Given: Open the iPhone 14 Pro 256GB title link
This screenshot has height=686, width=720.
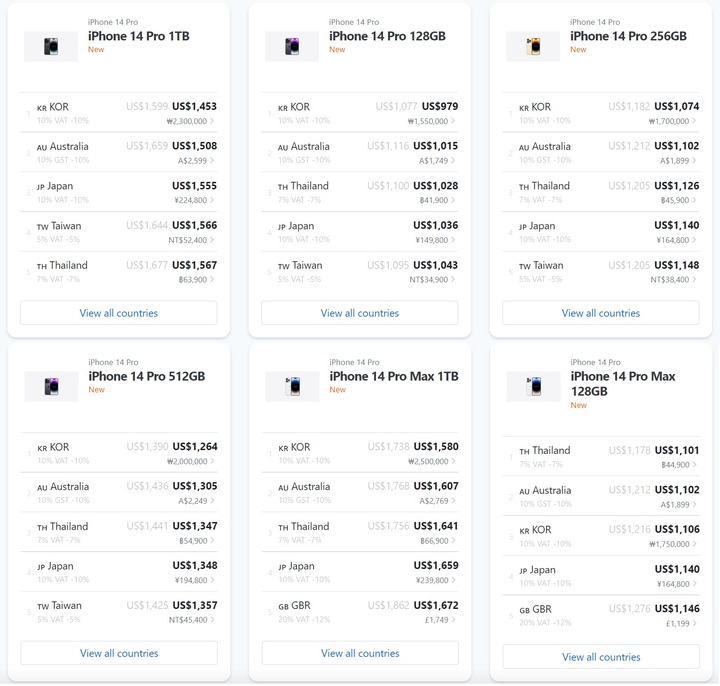Looking at the screenshot, I should (x=628, y=36).
